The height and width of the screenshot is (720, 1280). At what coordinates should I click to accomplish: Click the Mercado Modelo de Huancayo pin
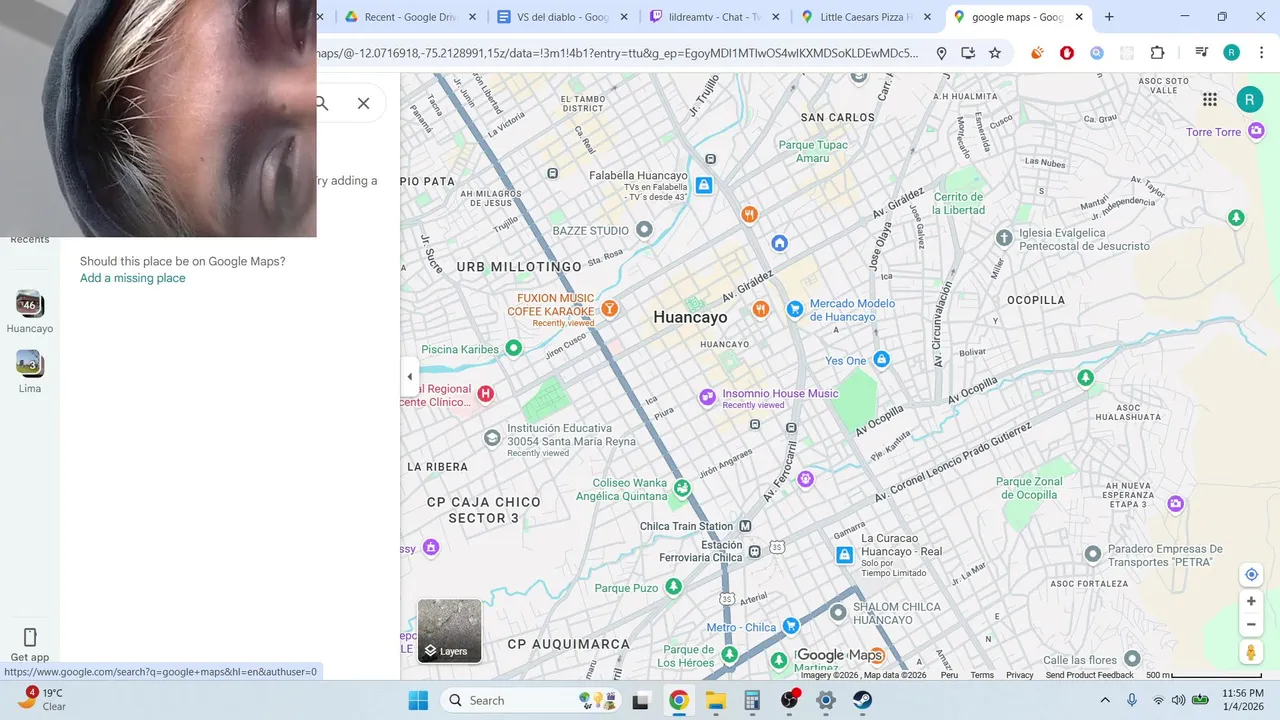795,309
